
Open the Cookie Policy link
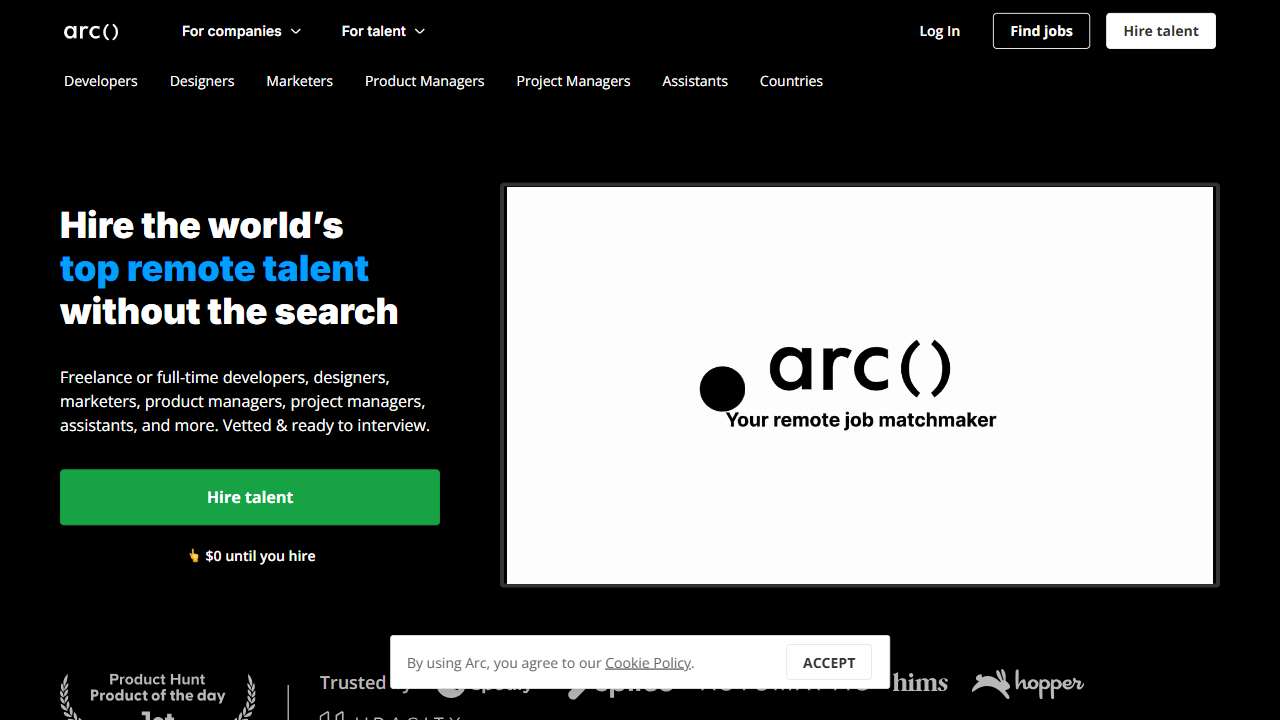[x=647, y=662]
